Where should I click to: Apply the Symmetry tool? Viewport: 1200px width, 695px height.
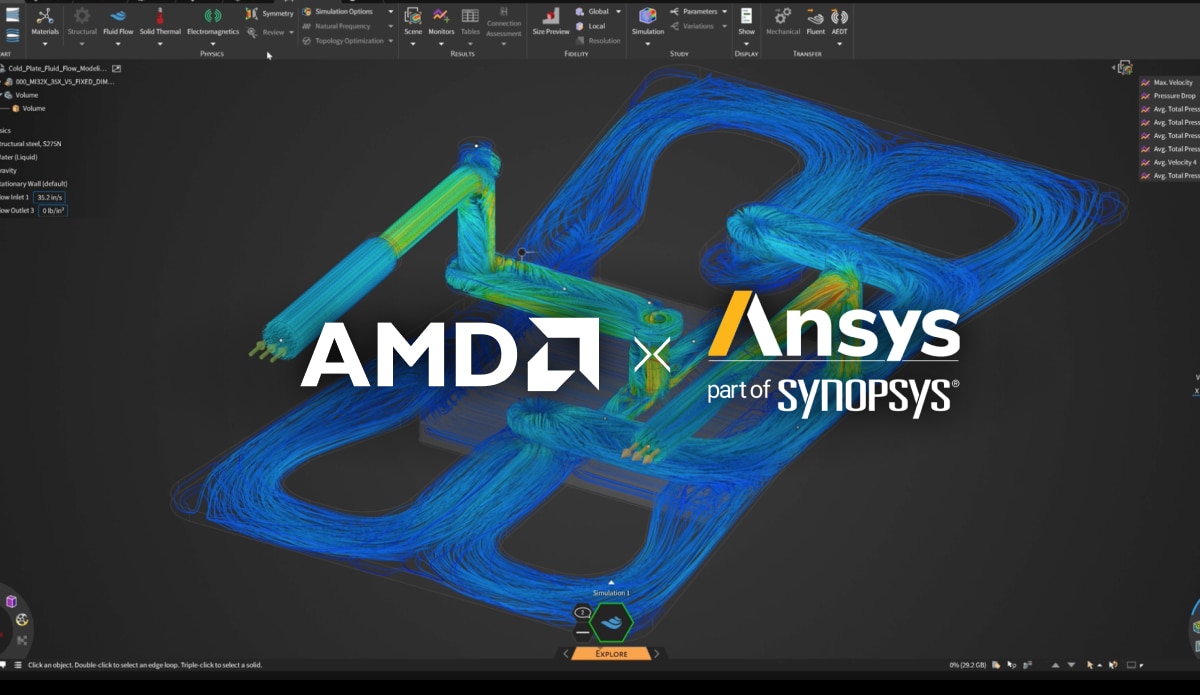[x=270, y=13]
